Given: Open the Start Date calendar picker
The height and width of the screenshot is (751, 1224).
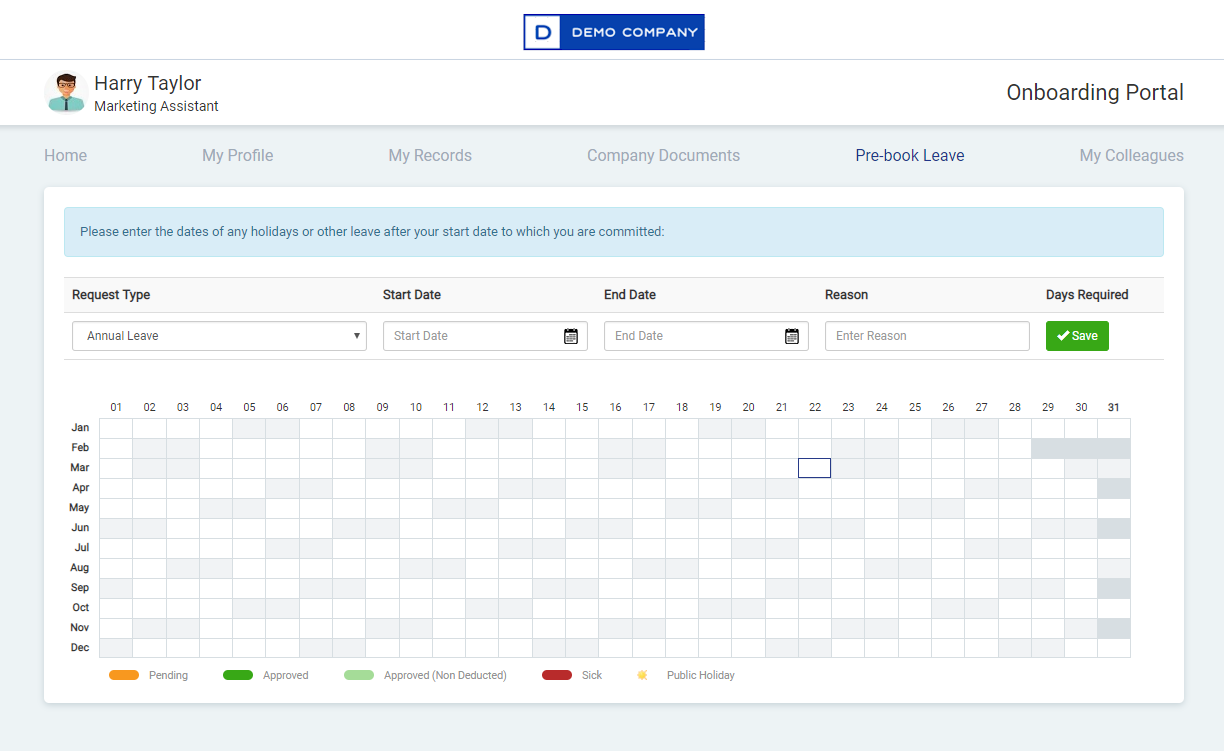Looking at the screenshot, I should 570,336.
